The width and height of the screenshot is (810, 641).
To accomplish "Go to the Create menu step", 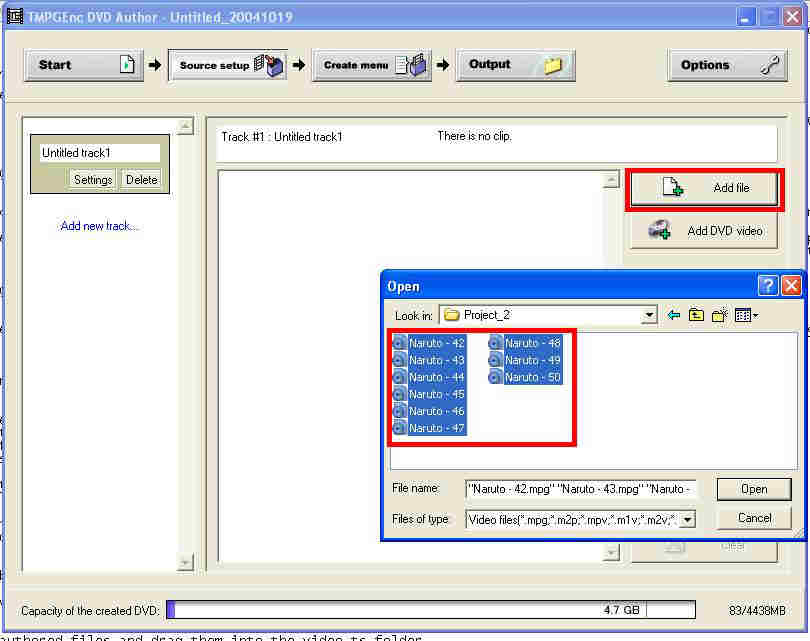I will (x=371, y=65).
